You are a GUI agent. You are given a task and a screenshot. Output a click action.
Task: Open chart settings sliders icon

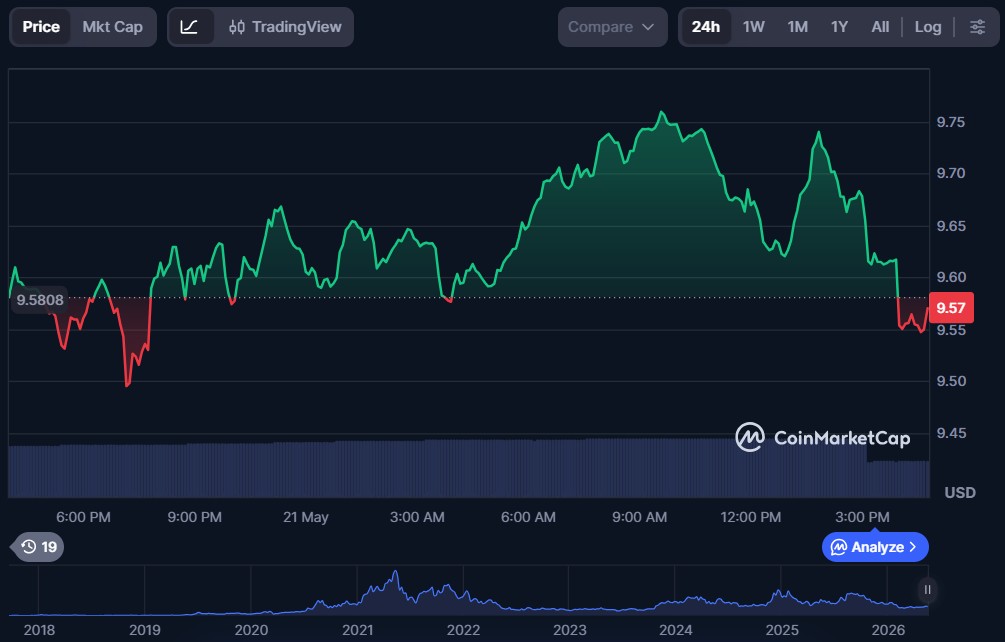point(977,27)
